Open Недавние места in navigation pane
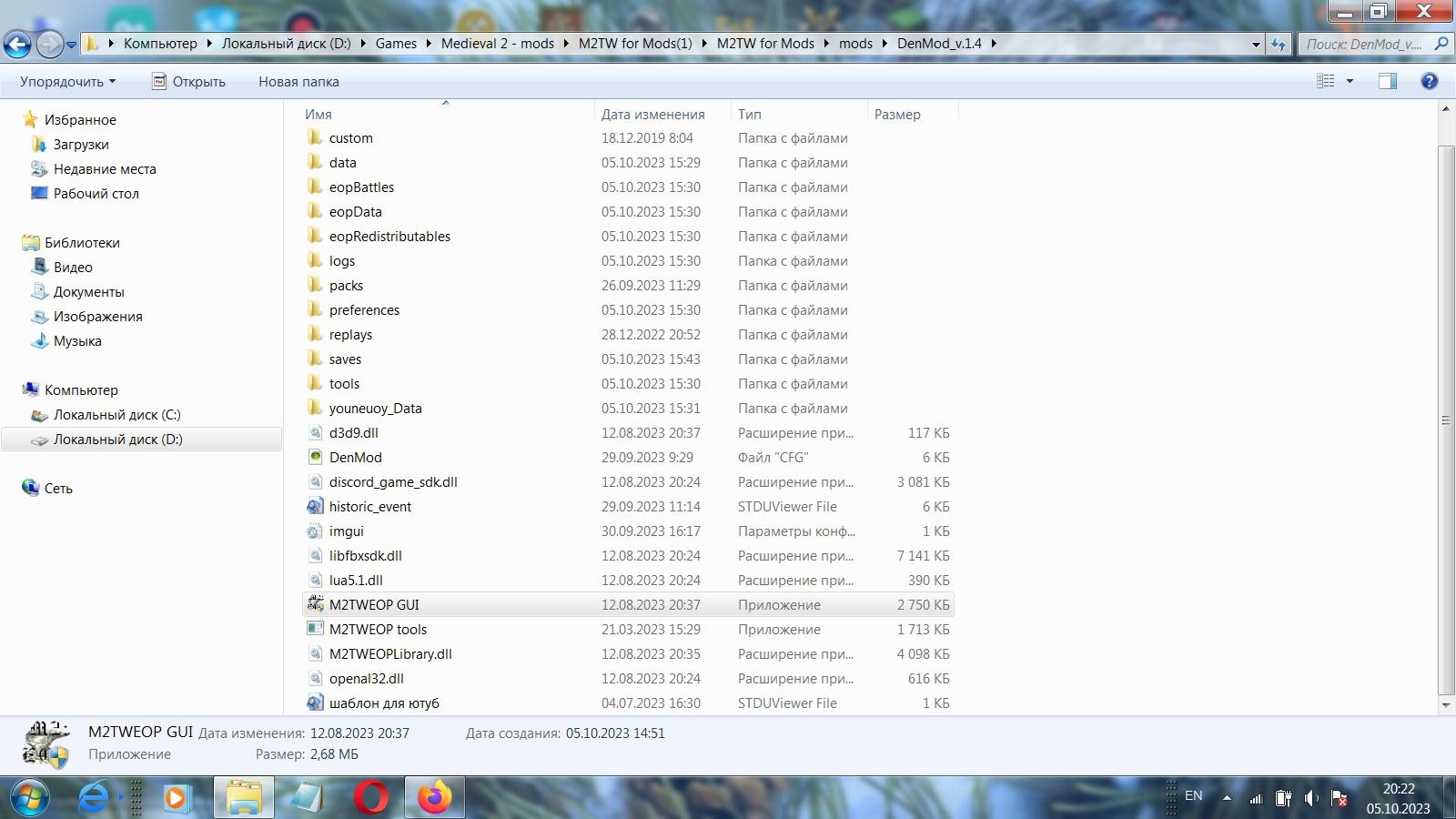The image size is (1456, 819). (105, 168)
